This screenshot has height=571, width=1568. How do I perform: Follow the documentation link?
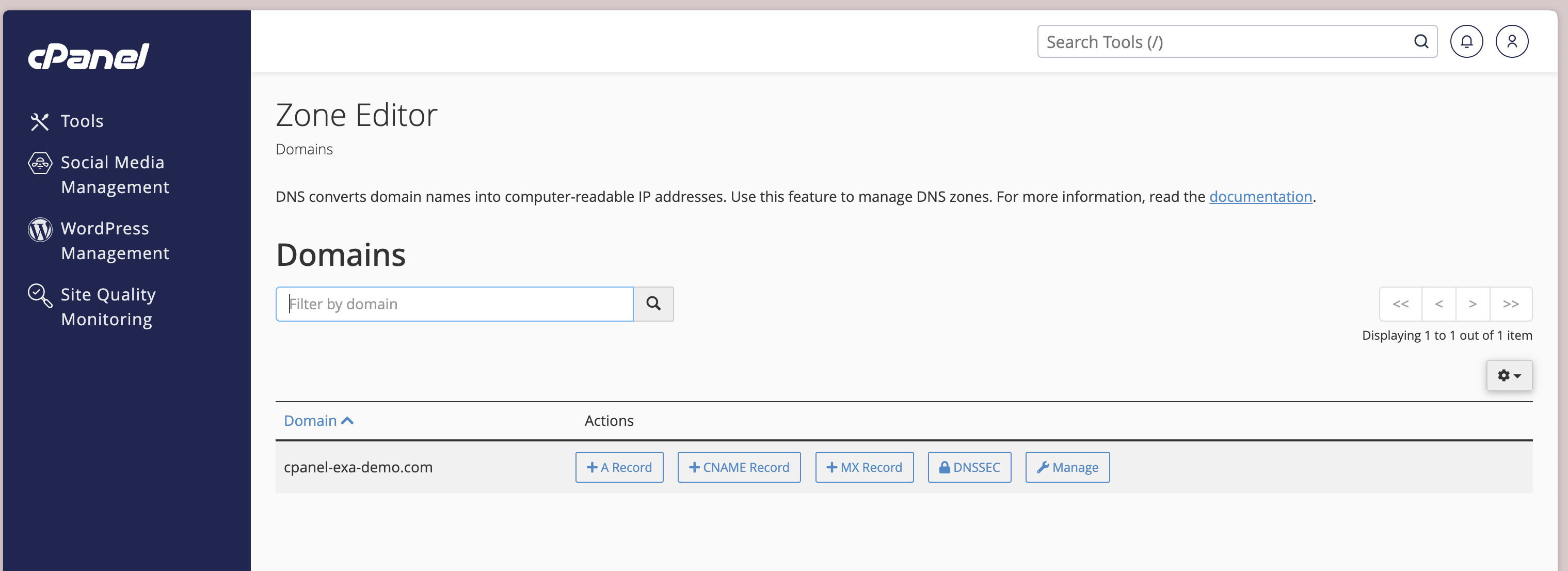click(x=1260, y=197)
